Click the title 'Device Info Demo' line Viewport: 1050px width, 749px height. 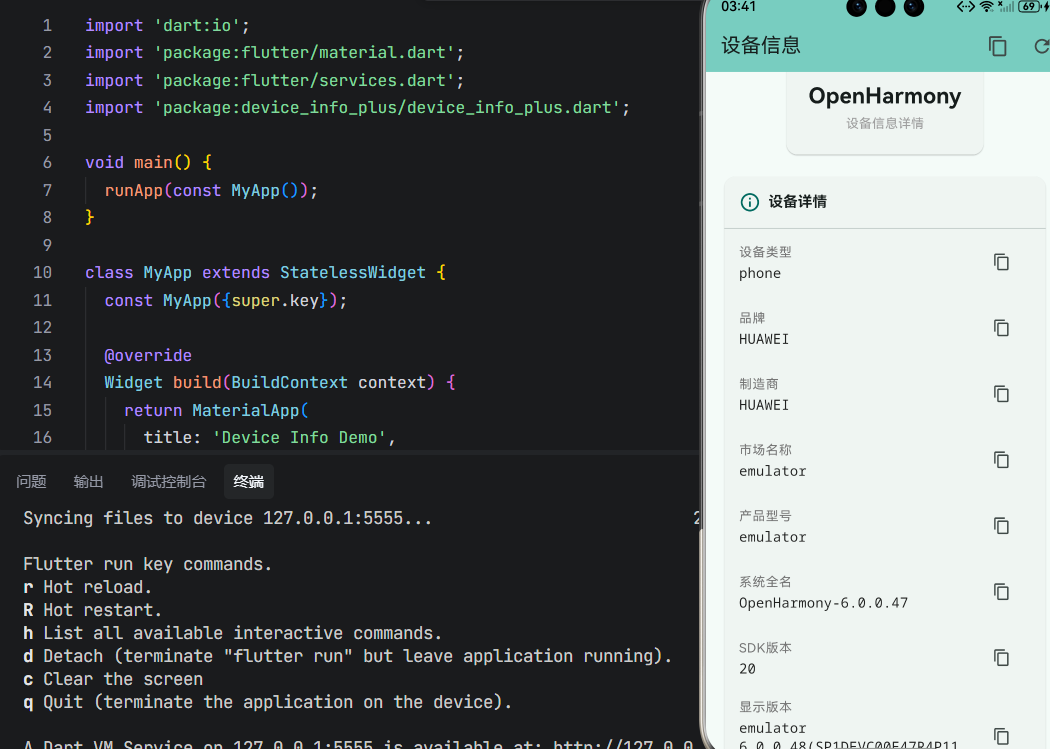tap(270, 438)
